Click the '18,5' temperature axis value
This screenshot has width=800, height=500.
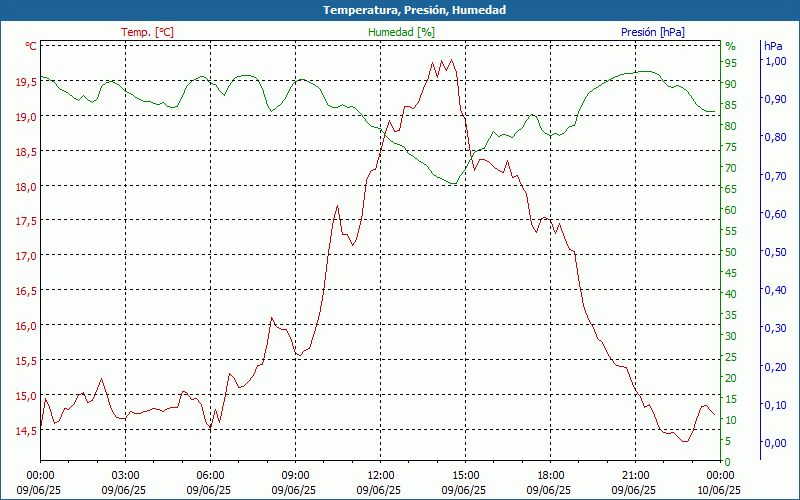click(27, 152)
